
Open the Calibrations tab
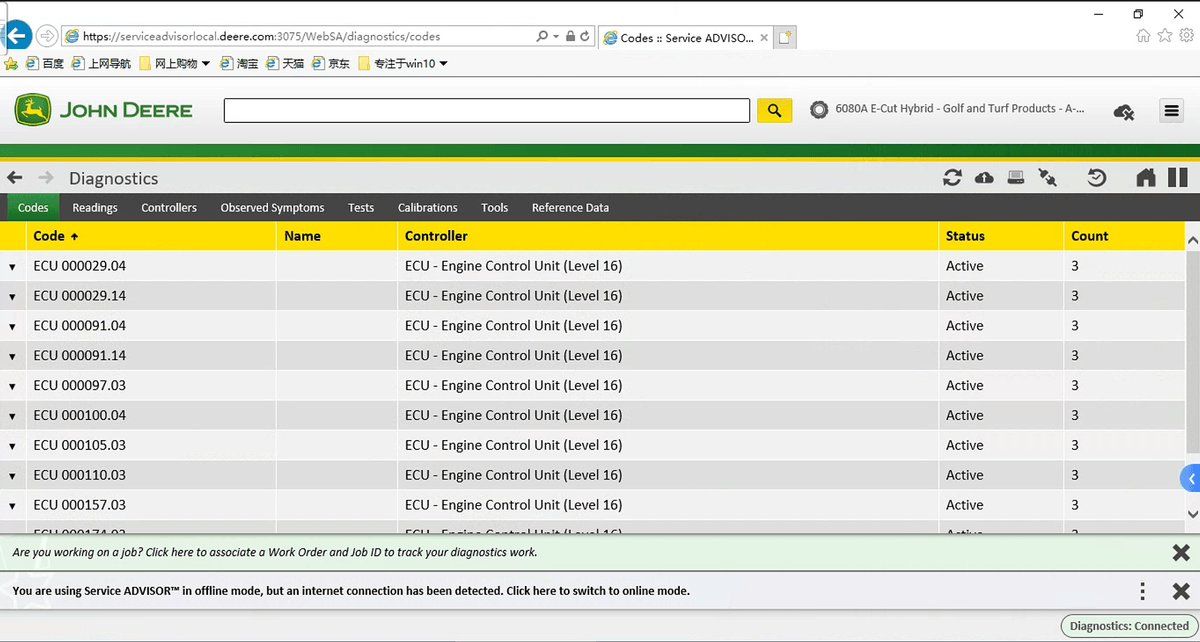pos(427,208)
